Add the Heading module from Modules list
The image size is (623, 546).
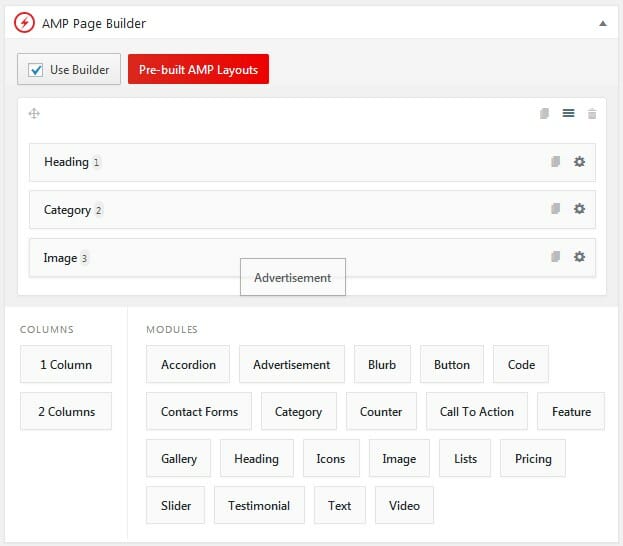257,458
